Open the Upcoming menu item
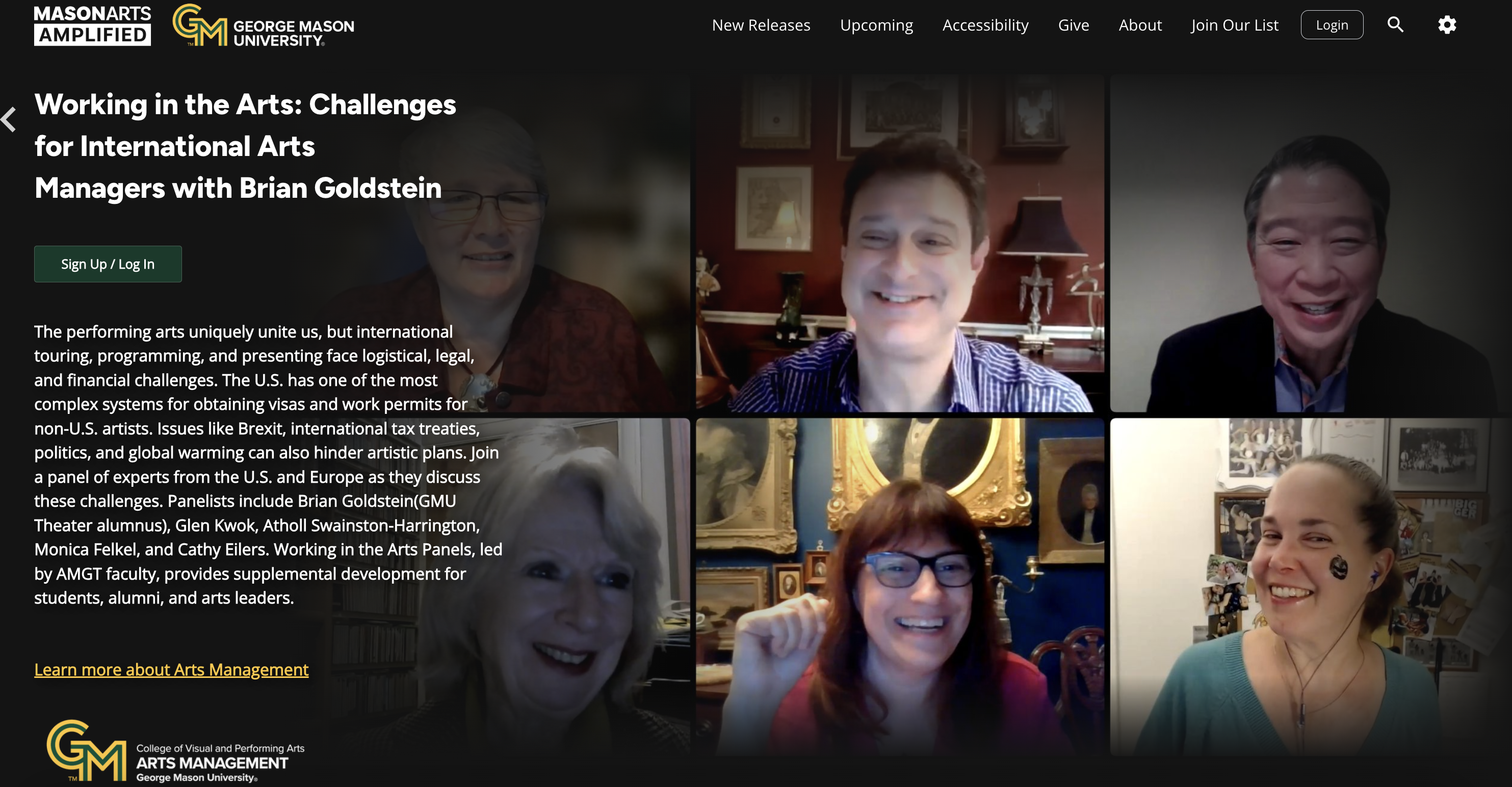Image resolution: width=1512 pixels, height=787 pixels. tap(876, 25)
